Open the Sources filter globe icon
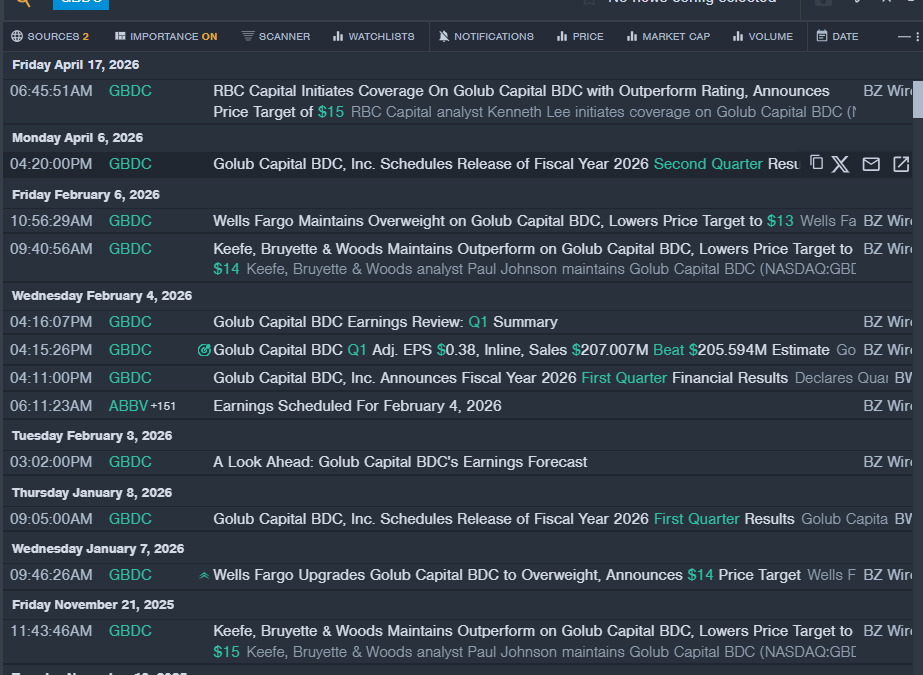 pyautogui.click(x=17, y=36)
